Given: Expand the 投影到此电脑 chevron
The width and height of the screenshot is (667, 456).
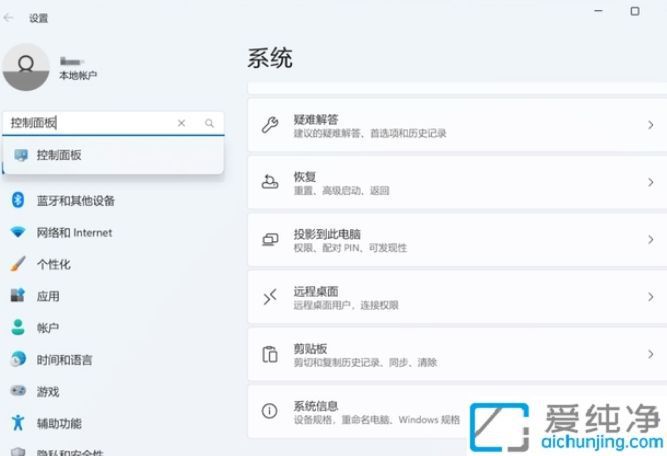Looking at the screenshot, I should 650,239.
